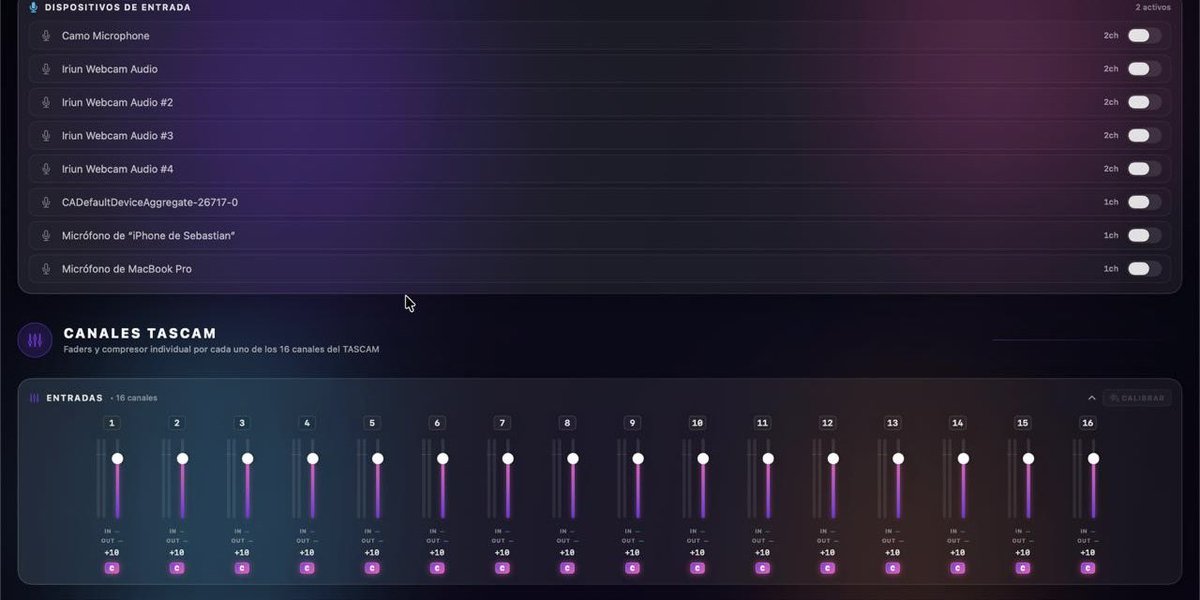Viewport: 1200px width, 600px height.
Task: Toggle compressor C badge on channel 10
Action: pyautogui.click(x=697, y=568)
